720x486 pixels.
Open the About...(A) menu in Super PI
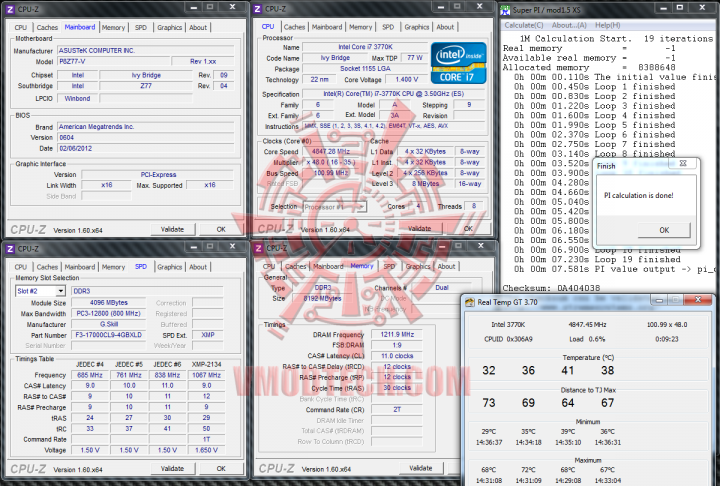pos(569,25)
